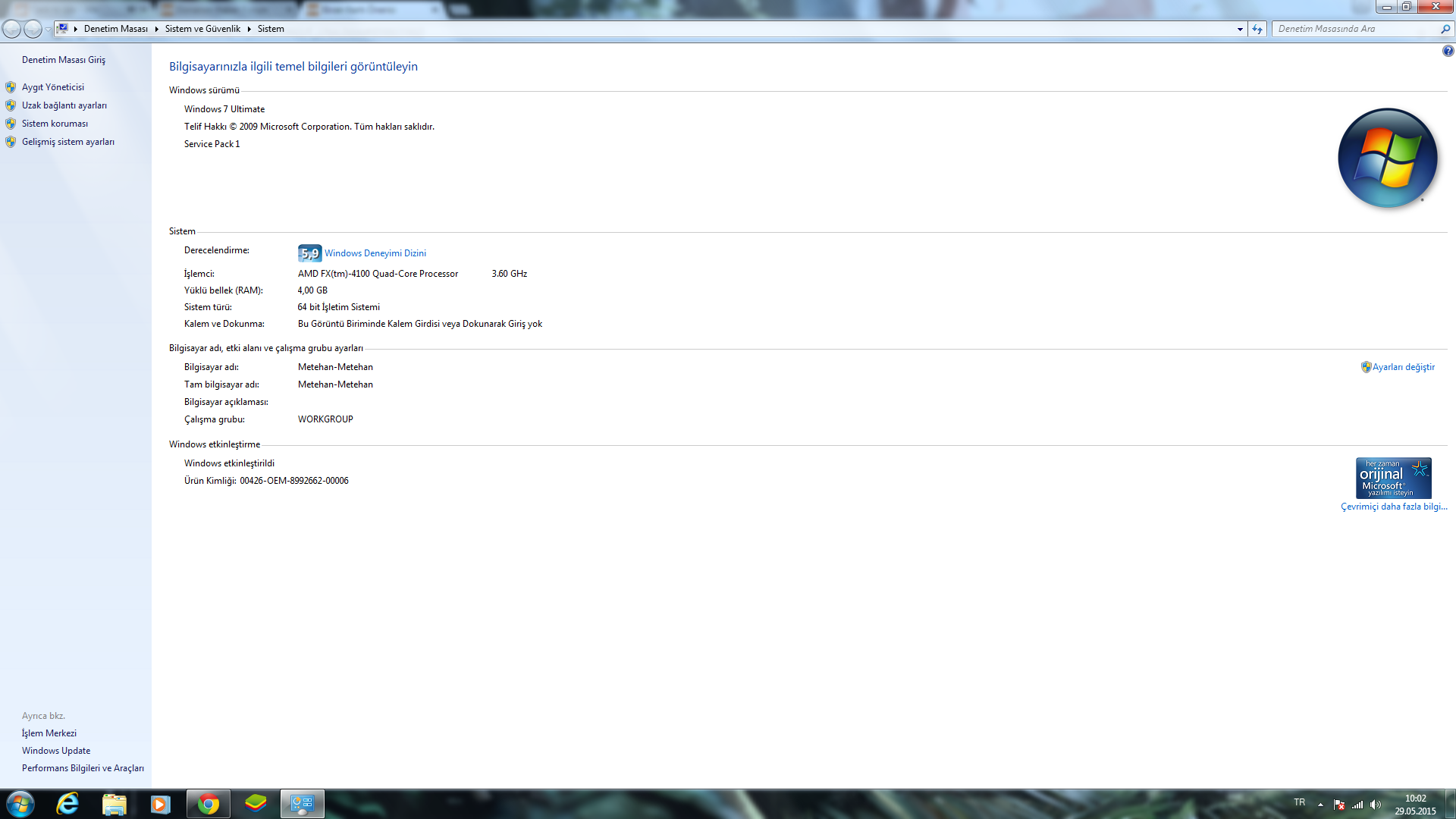Click the control panel icon in address bar

coord(63,29)
